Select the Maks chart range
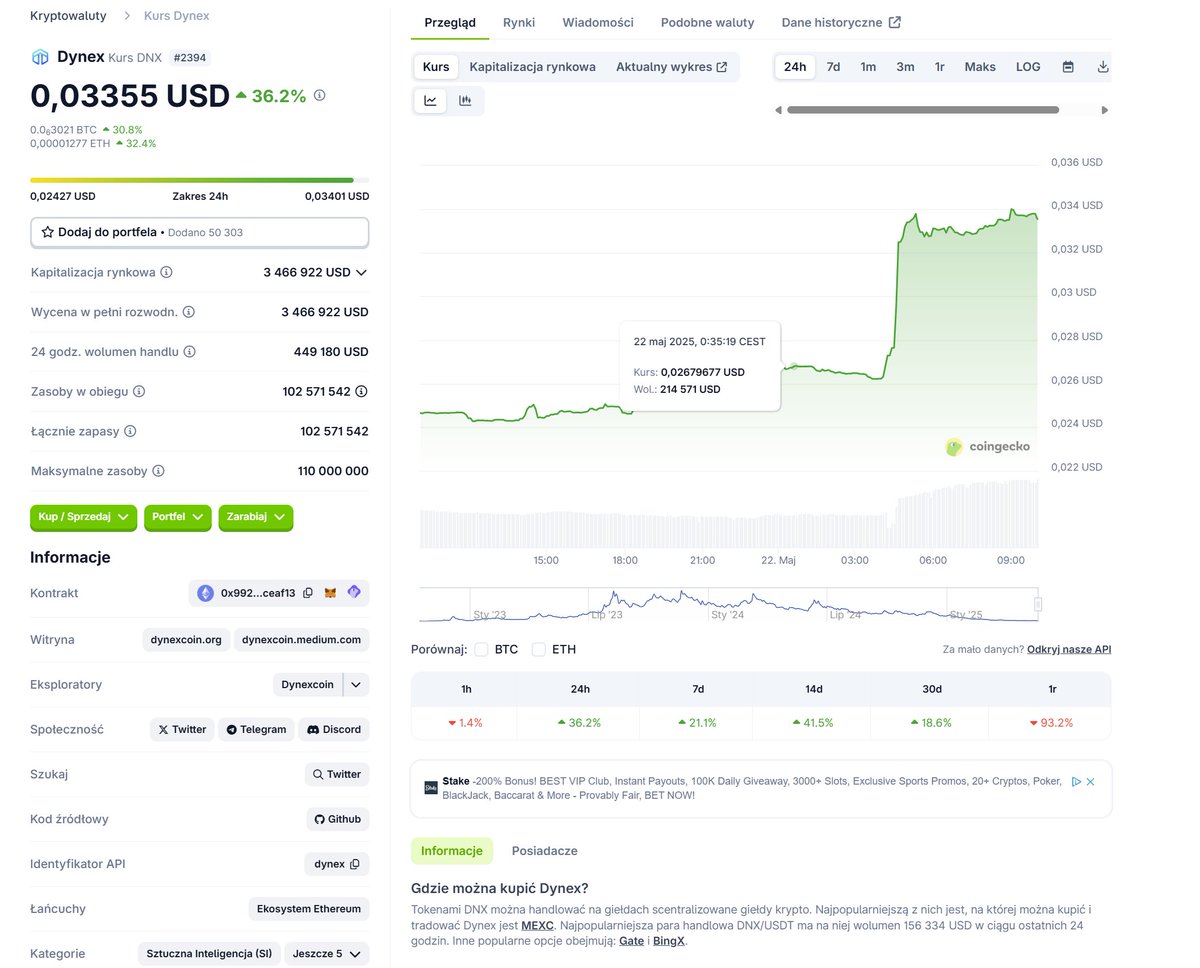The width and height of the screenshot is (1200, 968). 980,67
